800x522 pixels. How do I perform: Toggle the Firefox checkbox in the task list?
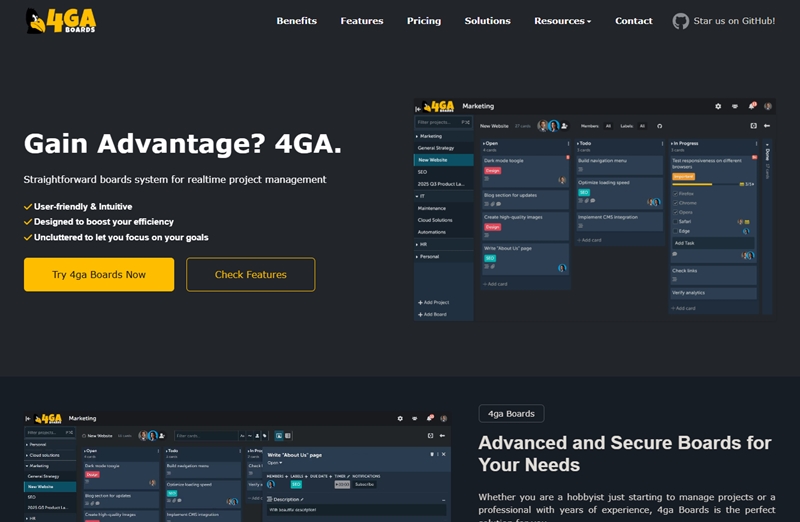click(x=676, y=193)
